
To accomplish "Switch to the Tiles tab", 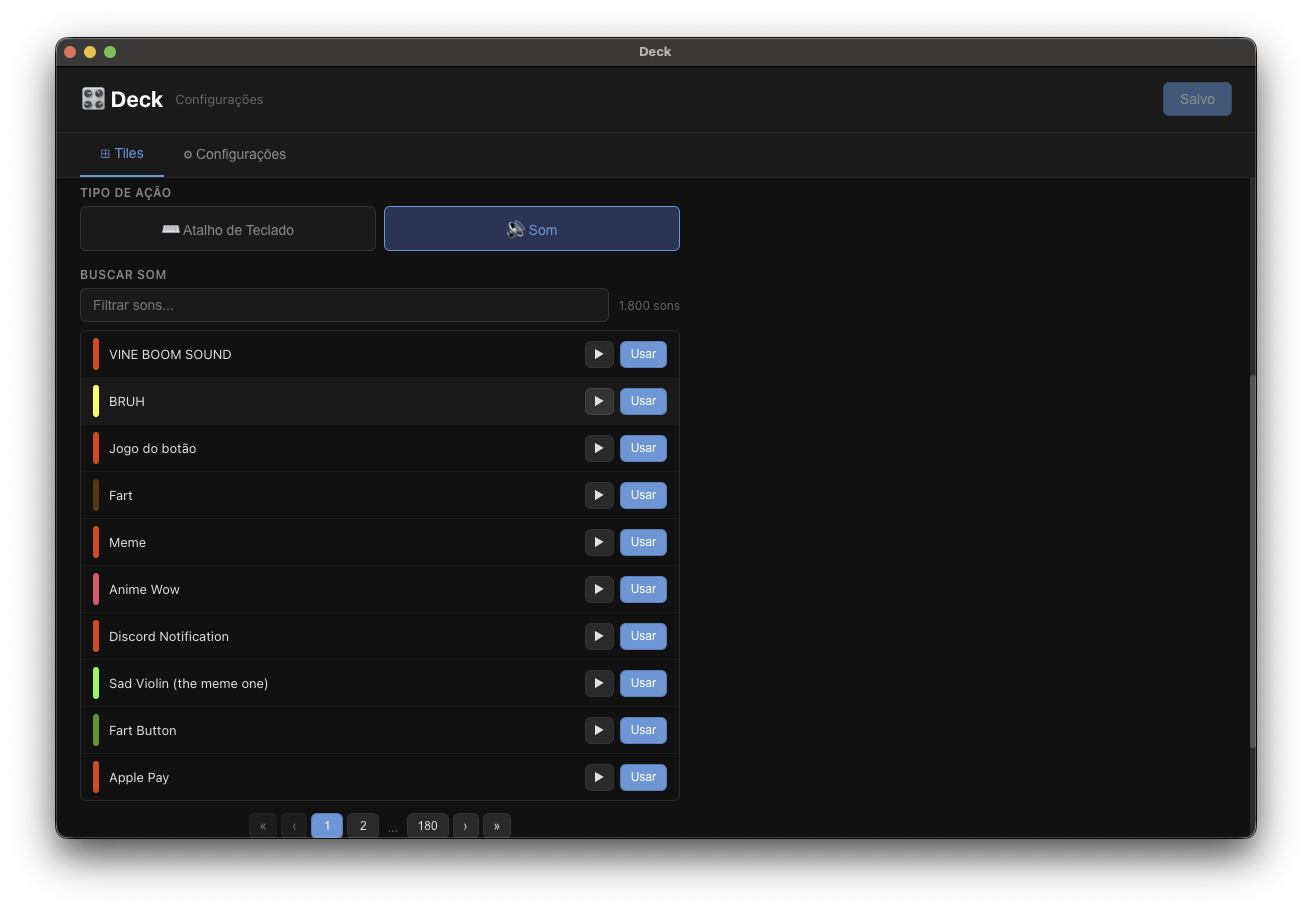I will pos(122,154).
